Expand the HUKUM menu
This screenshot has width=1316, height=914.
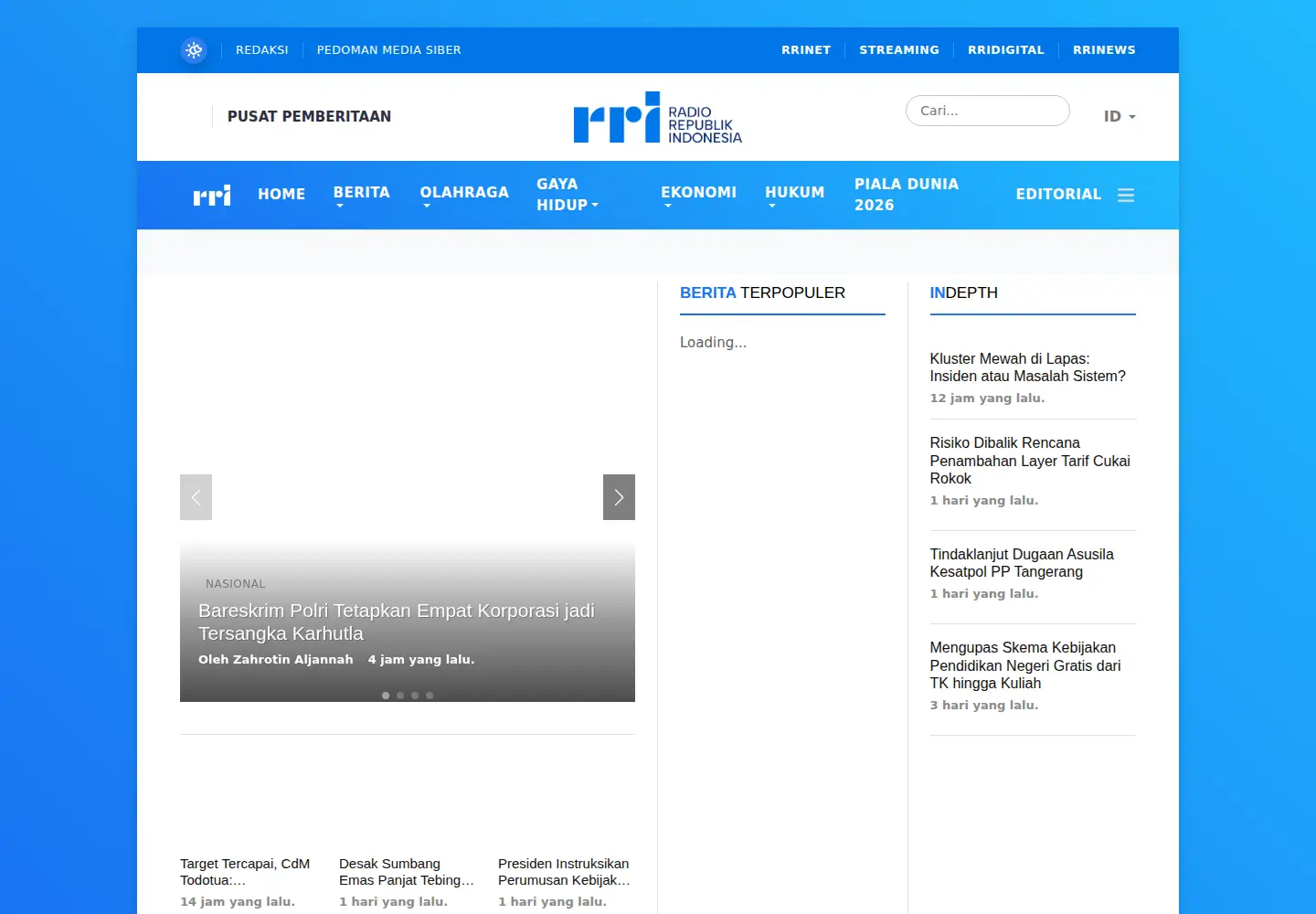point(795,196)
